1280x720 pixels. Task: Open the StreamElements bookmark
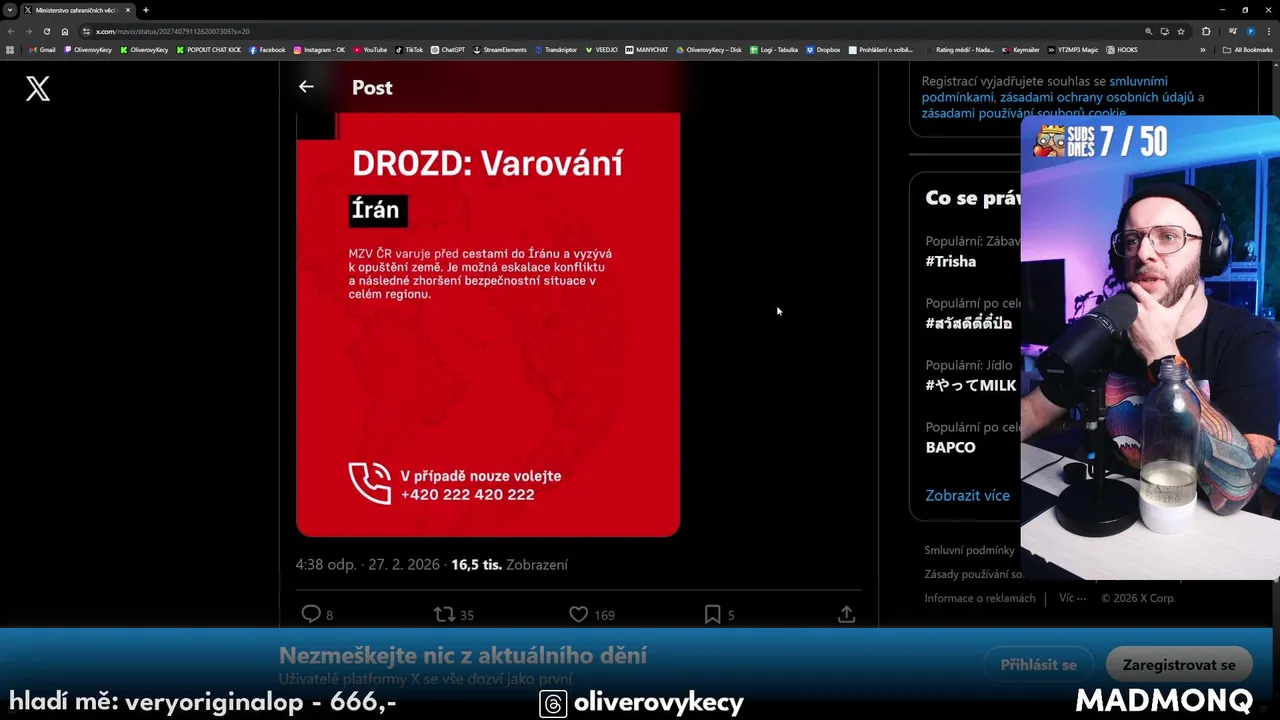499,49
